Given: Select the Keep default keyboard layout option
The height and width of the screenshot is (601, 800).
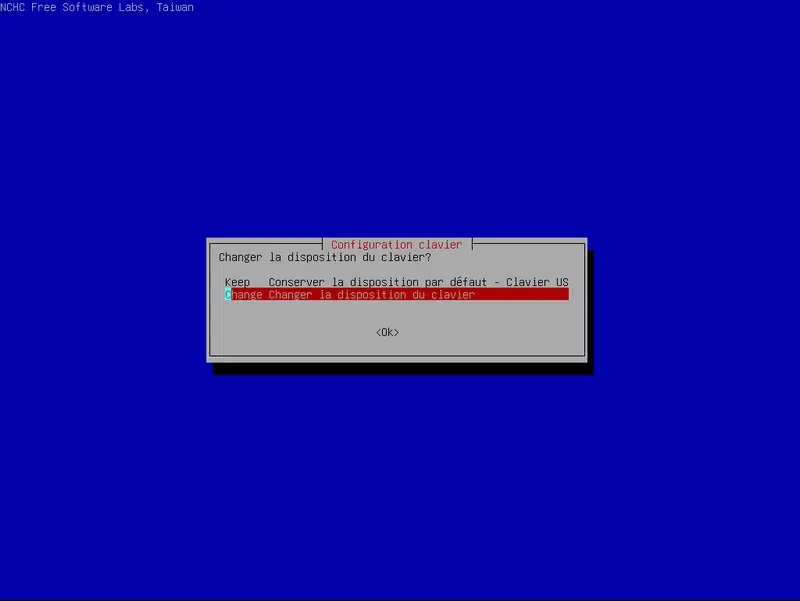Looking at the screenshot, I should click(396, 282).
